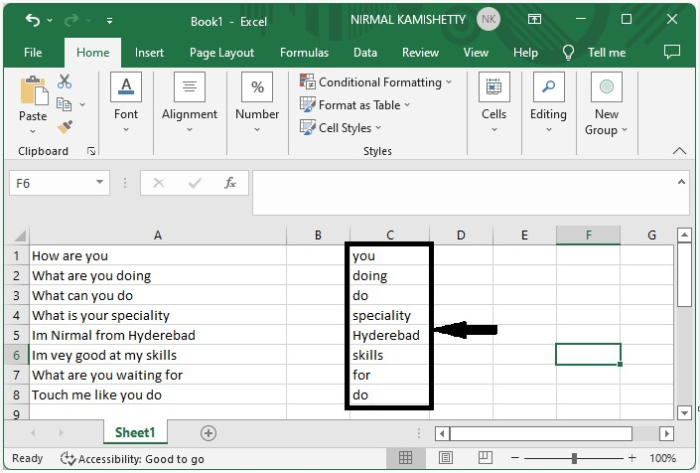The width and height of the screenshot is (700, 473).
Task: Click the Undo arrow in title bar
Action: click(33, 20)
